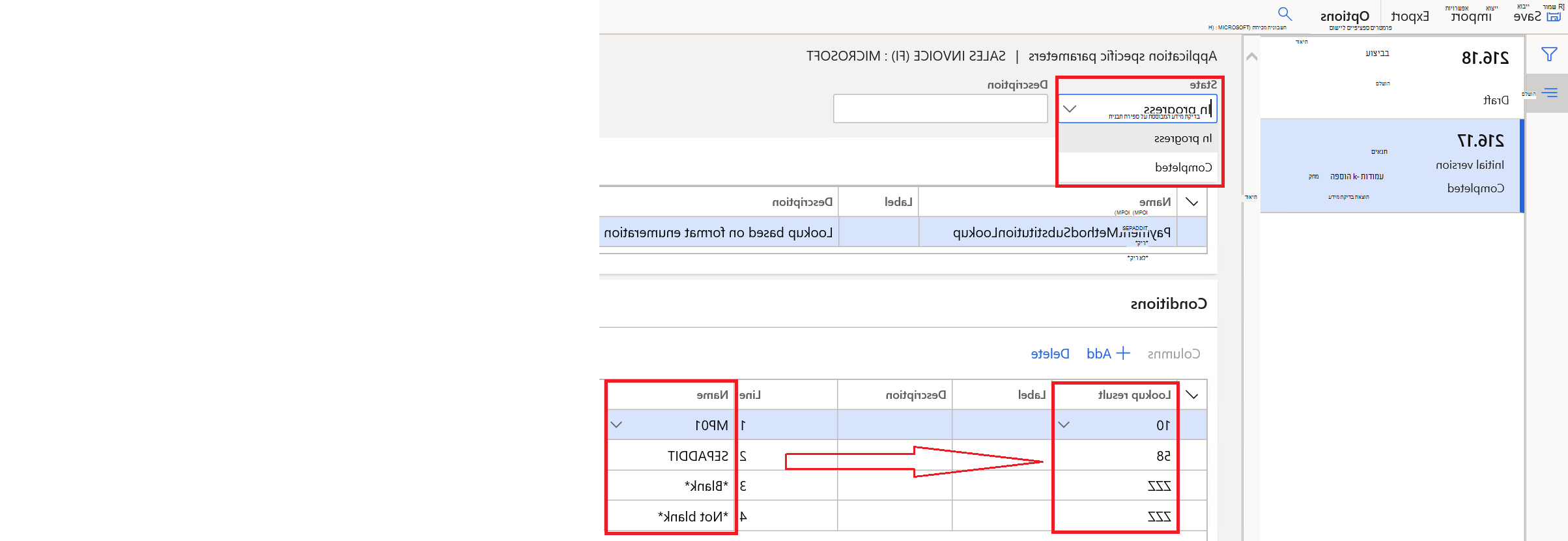Click the Columns button in Conditions
1568x541 pixels.
point(1173,354)
